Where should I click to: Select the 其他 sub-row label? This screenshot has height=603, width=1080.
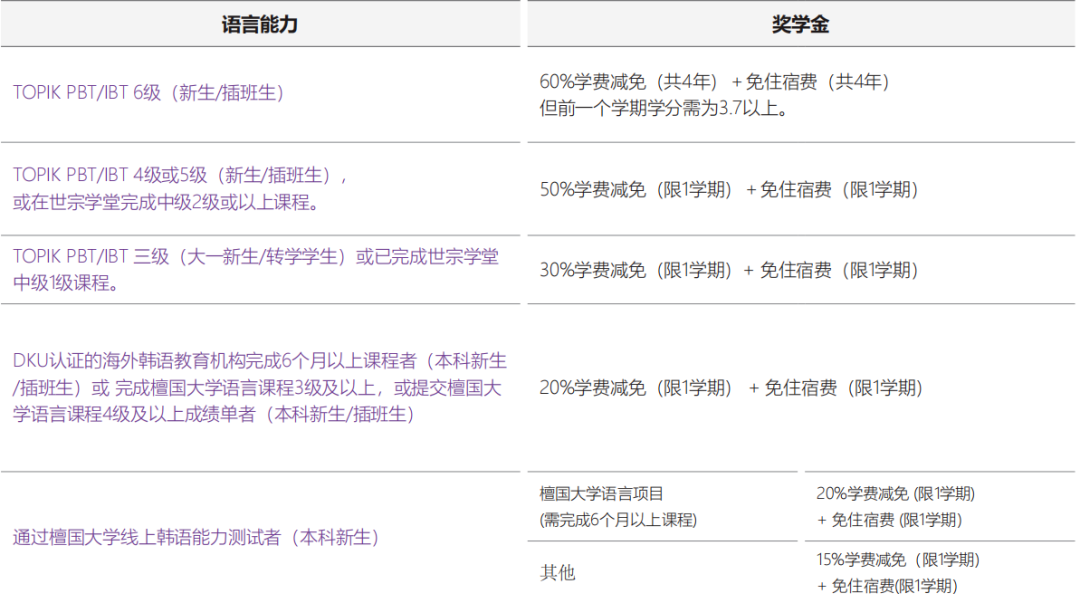[x=558, y=573]
